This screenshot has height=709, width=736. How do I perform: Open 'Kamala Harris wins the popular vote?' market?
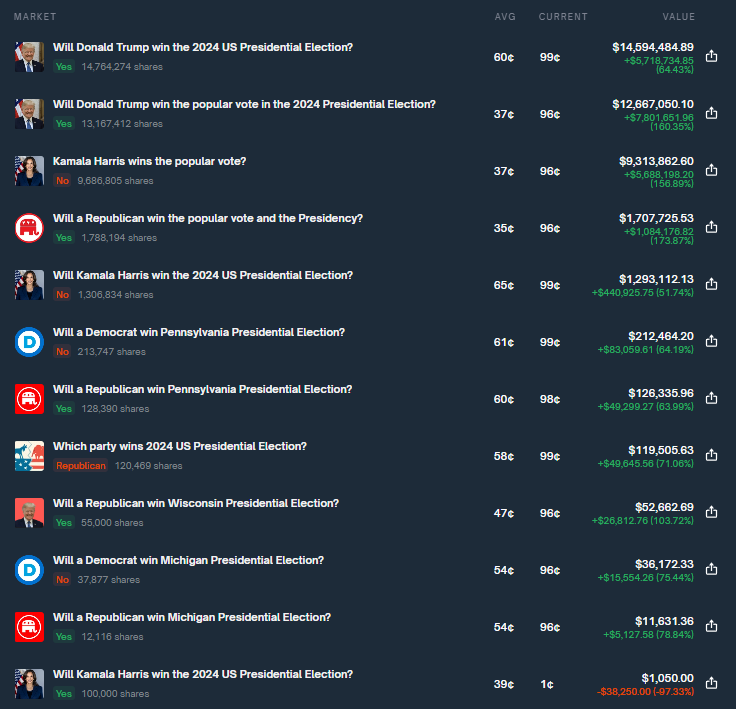tap(149, 161)
